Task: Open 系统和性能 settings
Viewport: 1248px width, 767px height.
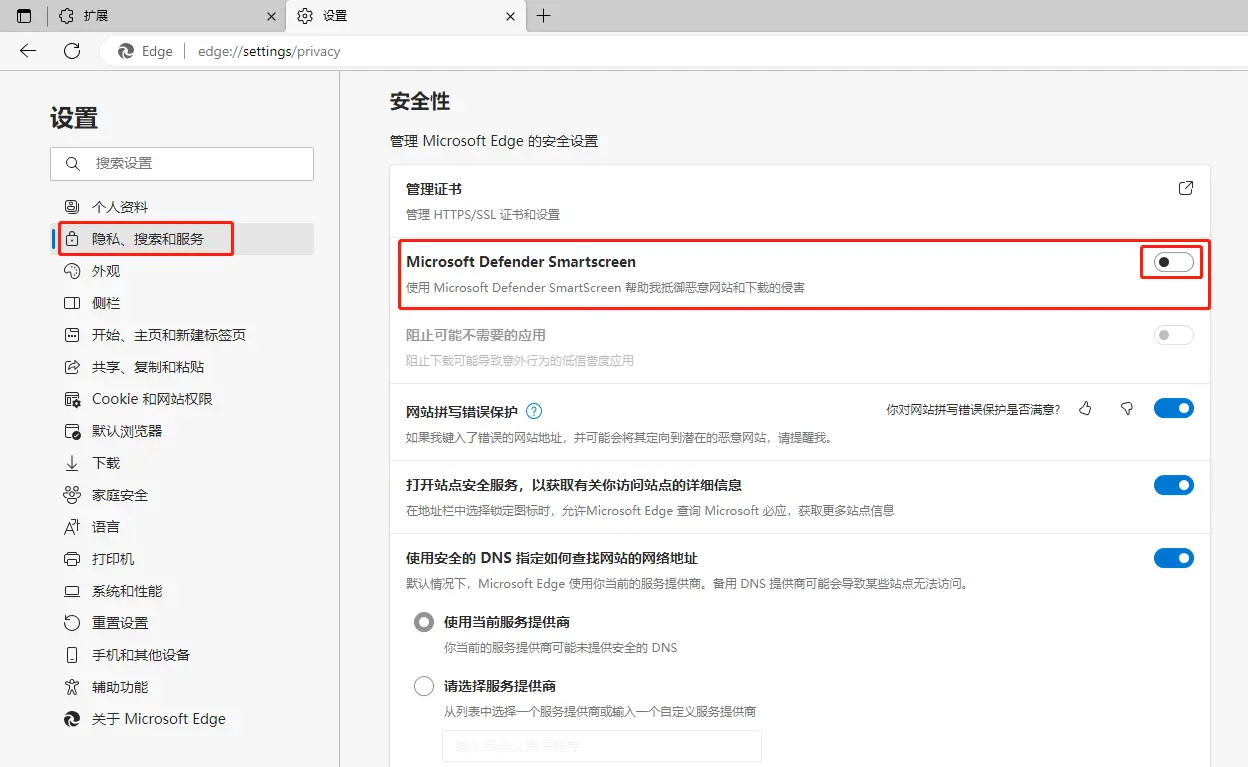Action: click(x=182, y=591)
